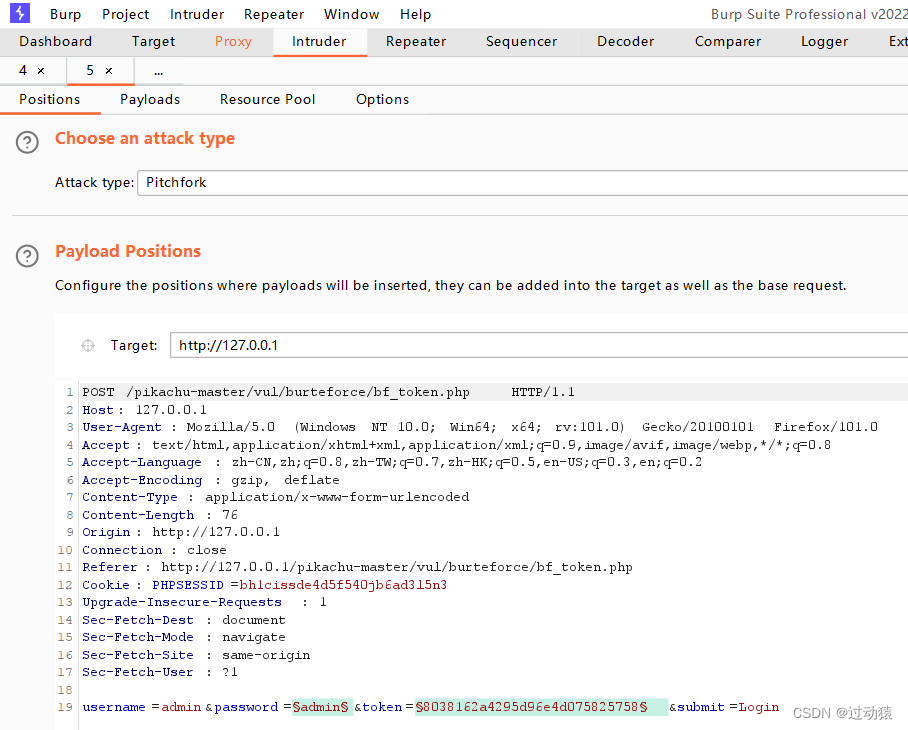Click the Content-Type header line
This screenshot has width=908, height=730.
(276, 497)
